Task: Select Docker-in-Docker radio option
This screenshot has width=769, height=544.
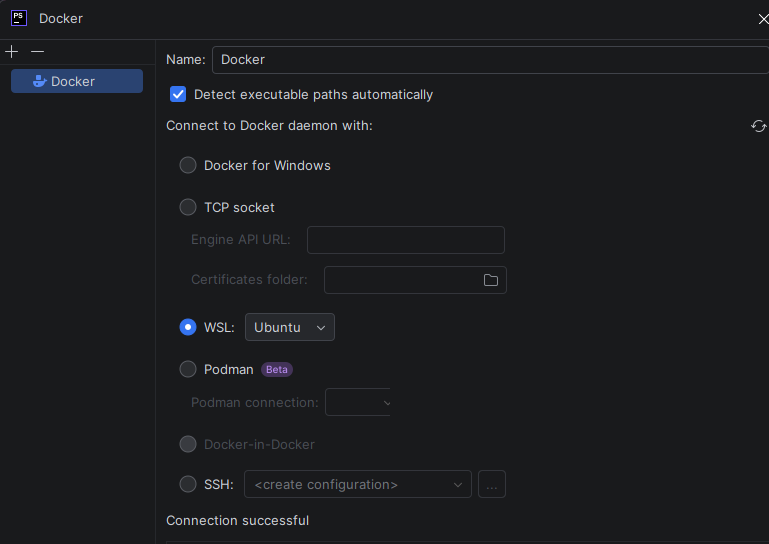Action: 188,444
